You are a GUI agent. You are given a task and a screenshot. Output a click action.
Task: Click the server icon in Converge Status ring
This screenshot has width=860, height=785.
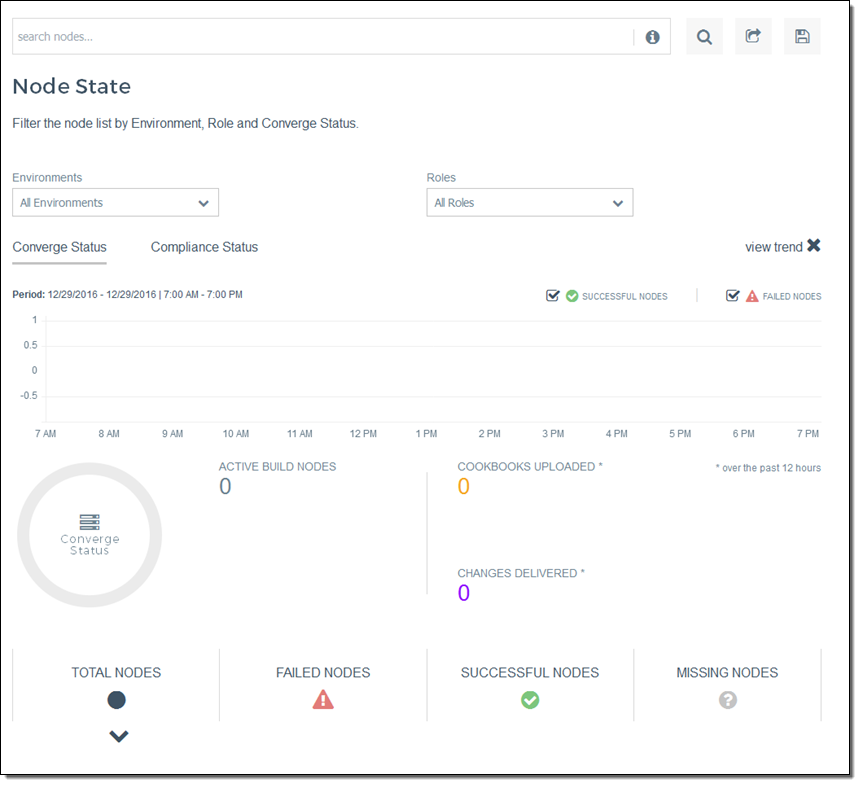point(89,522)
